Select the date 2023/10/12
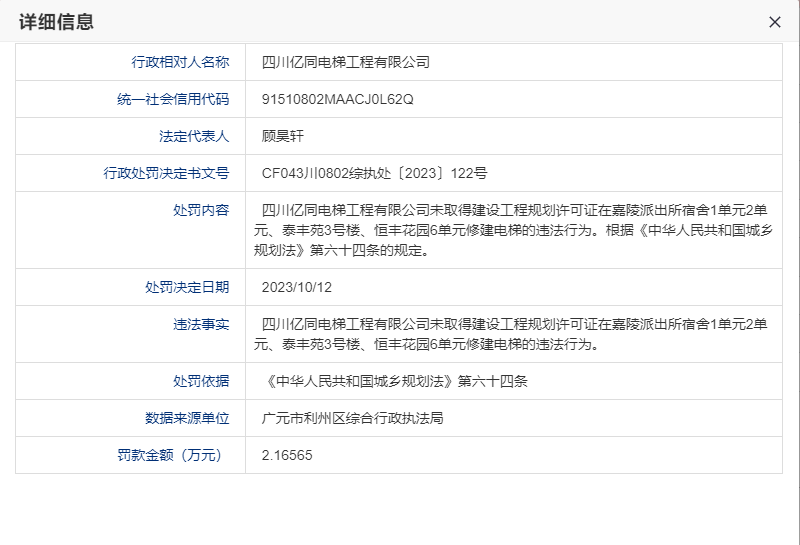This screenshot has width=800, height=545. pyautogui.click(x=296, y=287)
